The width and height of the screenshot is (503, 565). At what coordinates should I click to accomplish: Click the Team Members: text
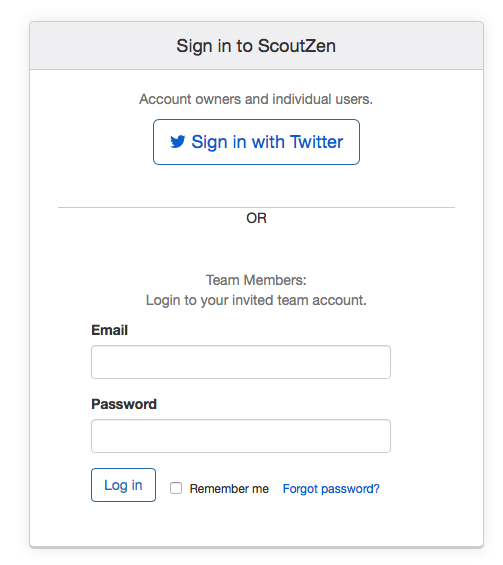point(256,280)
